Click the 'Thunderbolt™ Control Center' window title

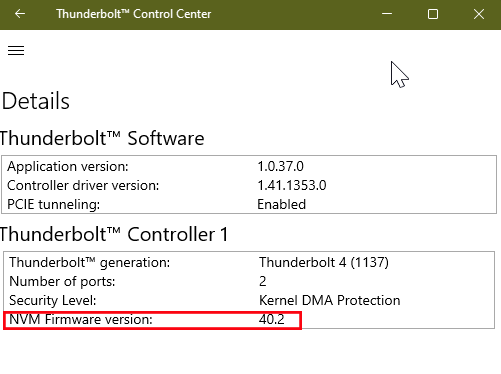tap(133, 14)
